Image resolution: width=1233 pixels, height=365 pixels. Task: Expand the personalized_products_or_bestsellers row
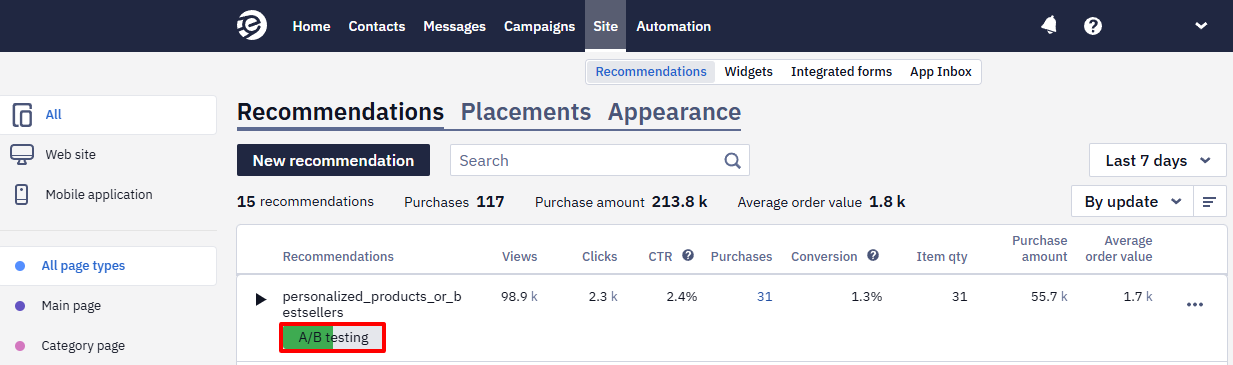[x=261, y=299]
